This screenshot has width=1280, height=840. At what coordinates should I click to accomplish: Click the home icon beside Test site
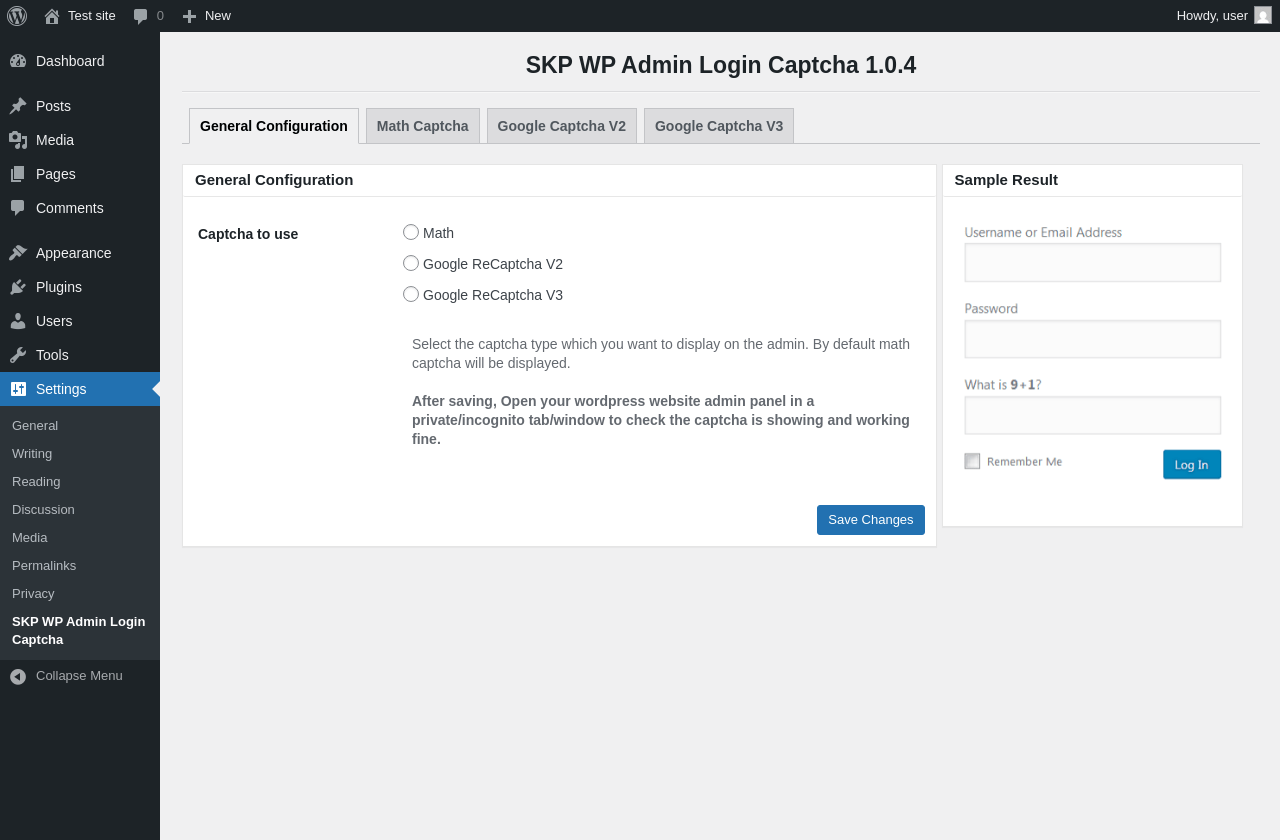pyautogui.click(x=52, y=16)
